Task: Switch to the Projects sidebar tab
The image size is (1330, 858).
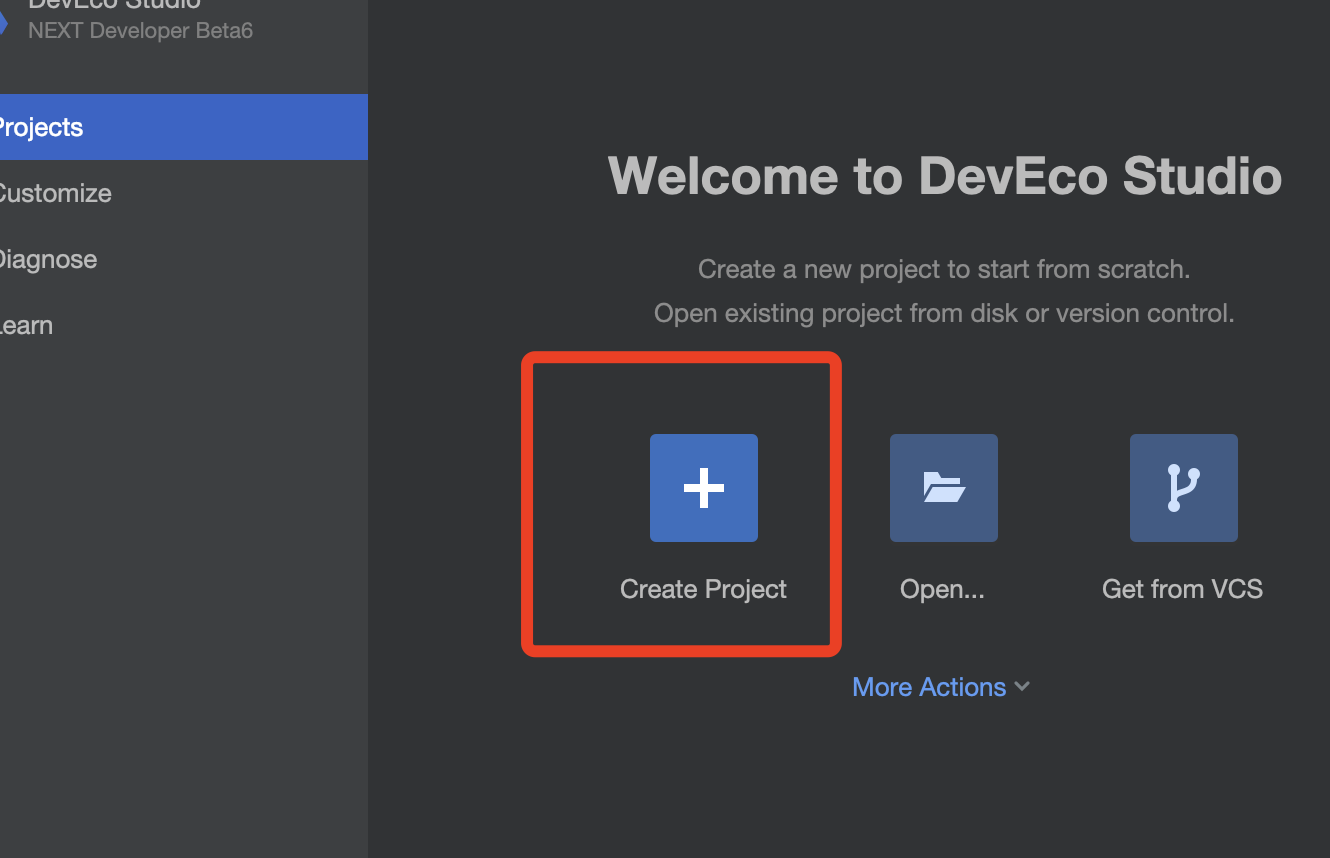Action: (184, 127)
